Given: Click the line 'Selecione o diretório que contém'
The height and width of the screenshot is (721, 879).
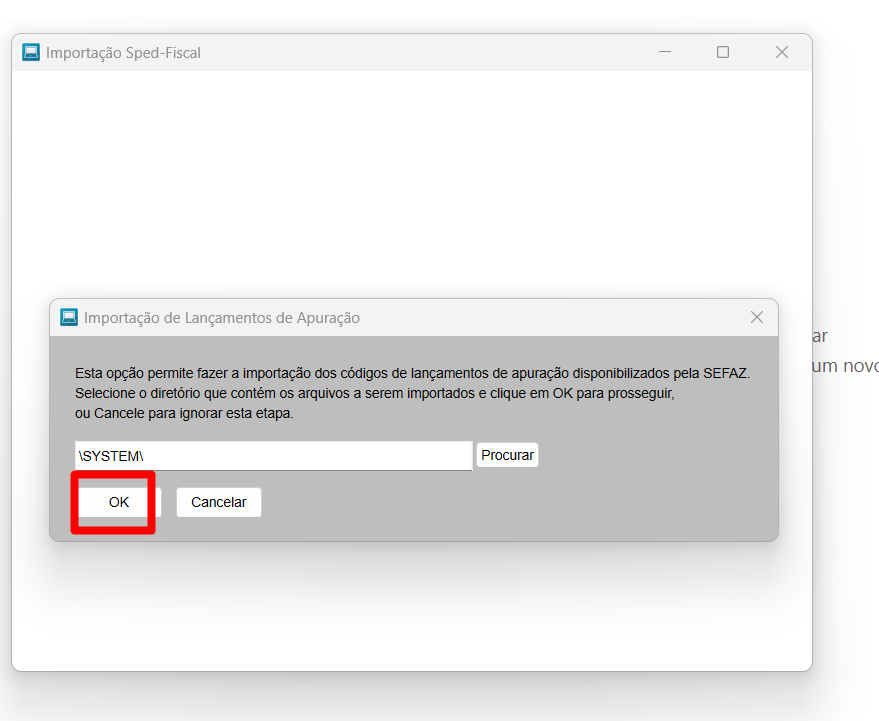Looking at the screenshot, I should (375, 393).
